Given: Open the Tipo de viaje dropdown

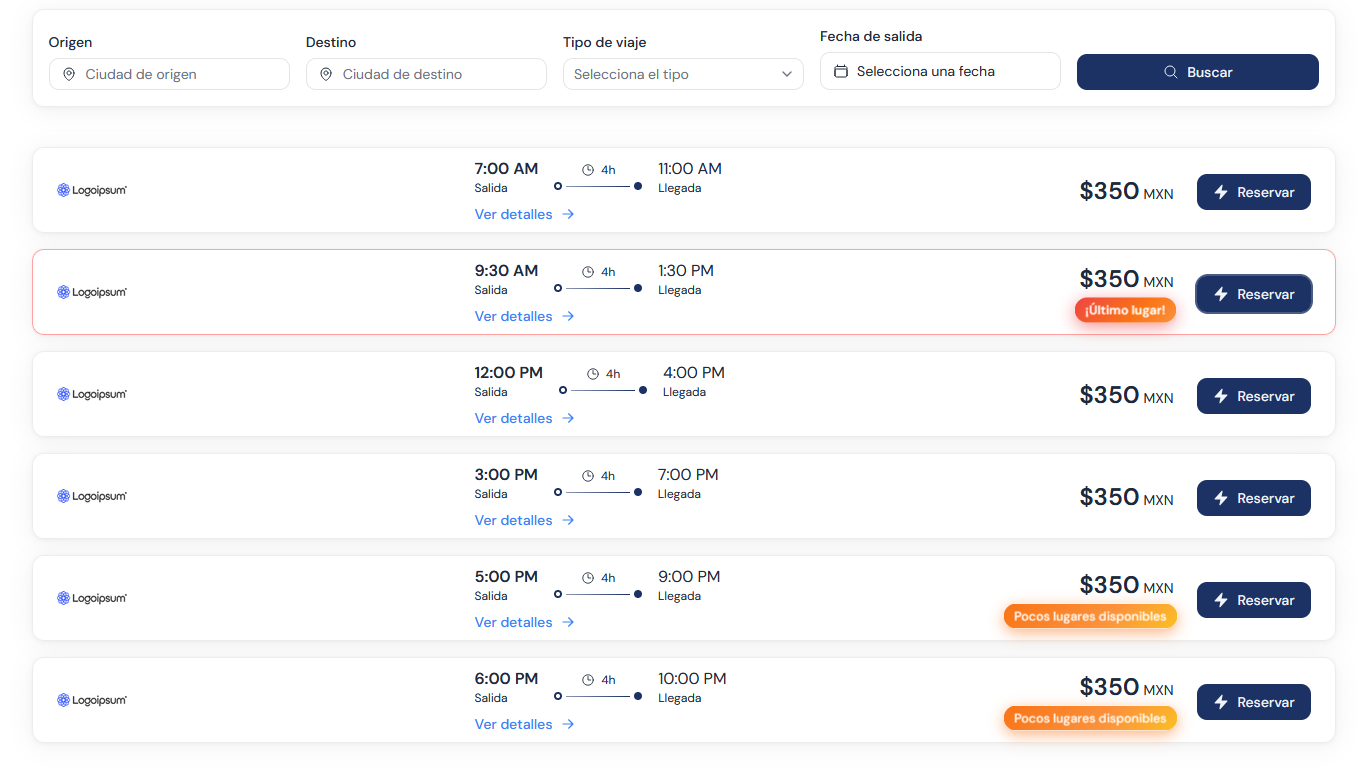Looking at the screenshot, I should tap(683, 74).
